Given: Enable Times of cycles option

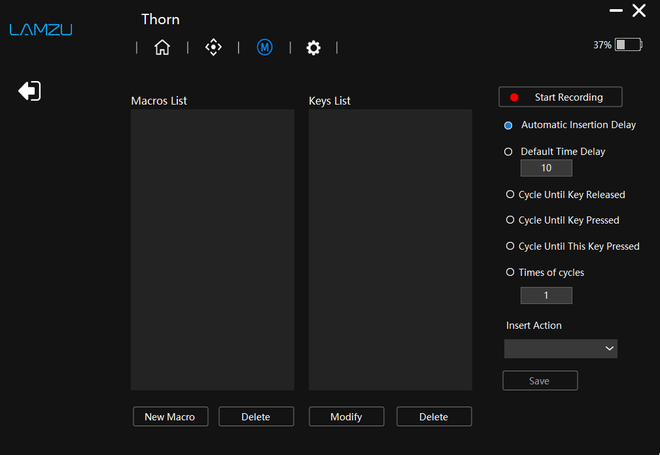Looking at the screenshot, I should [510, 272].
